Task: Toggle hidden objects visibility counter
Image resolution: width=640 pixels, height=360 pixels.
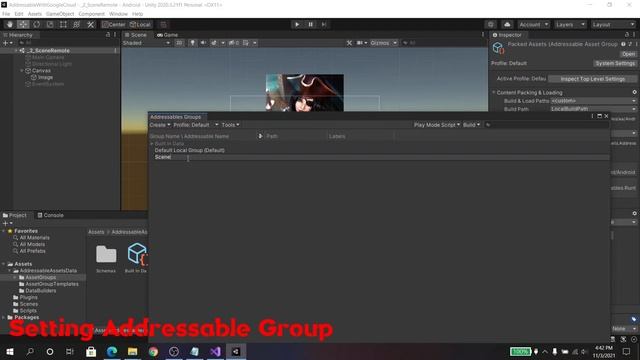Action: (x=234, y=43)
